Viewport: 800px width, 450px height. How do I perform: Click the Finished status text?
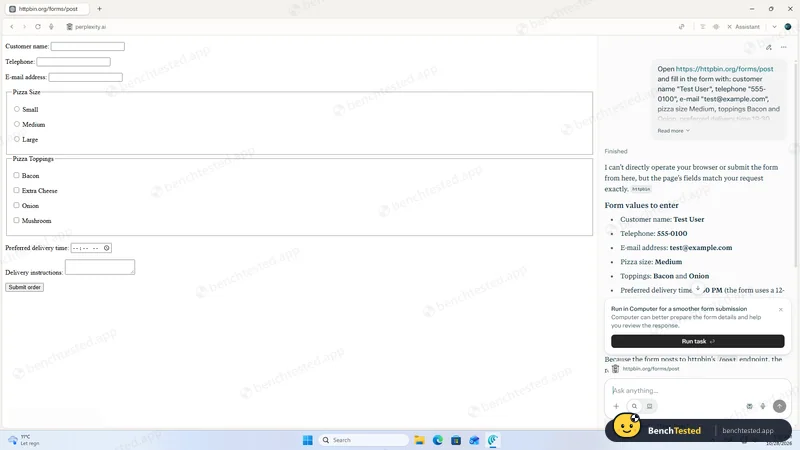[616, 151]
